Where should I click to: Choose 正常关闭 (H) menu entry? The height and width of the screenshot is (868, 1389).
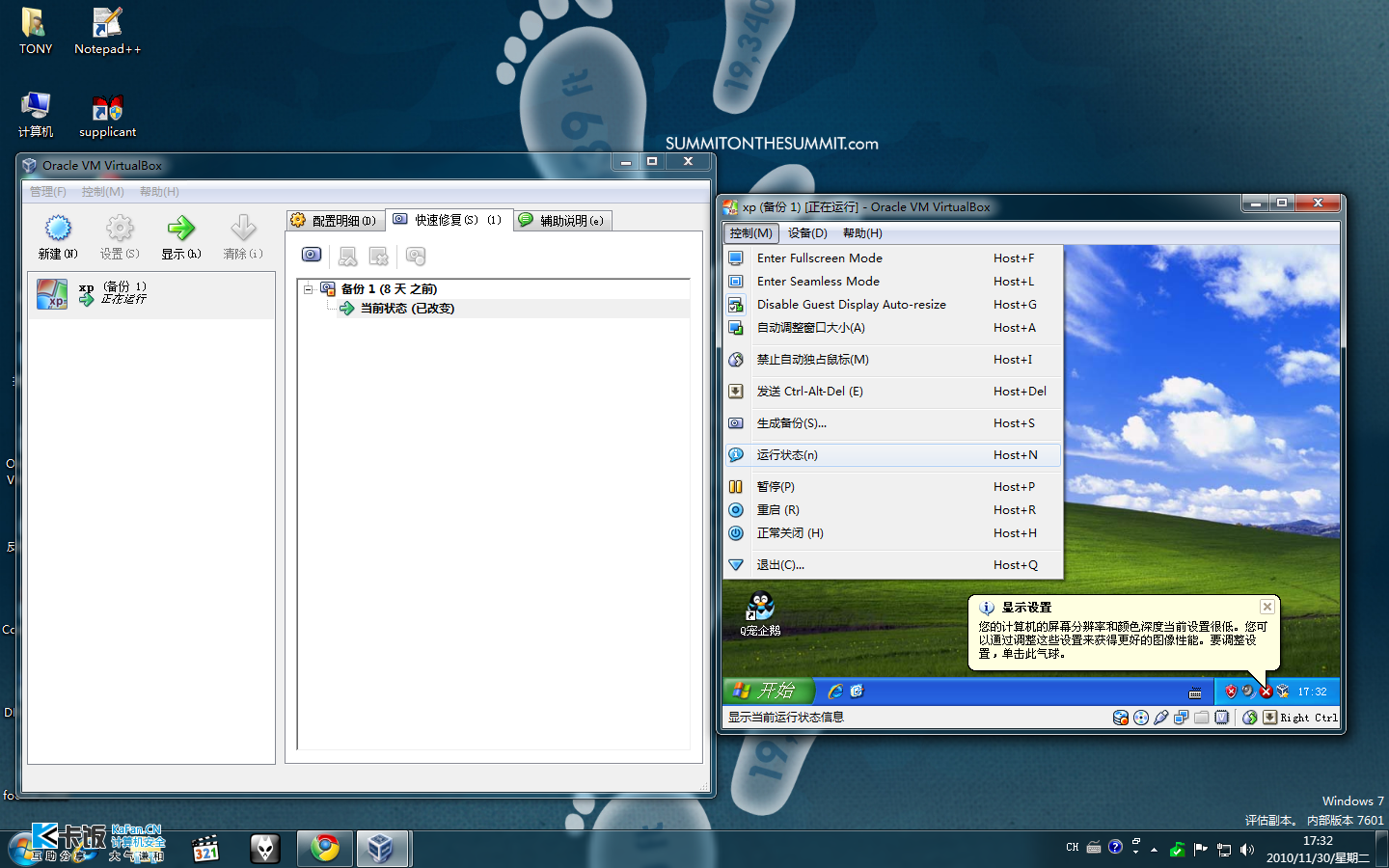click(x=893, y=532)
